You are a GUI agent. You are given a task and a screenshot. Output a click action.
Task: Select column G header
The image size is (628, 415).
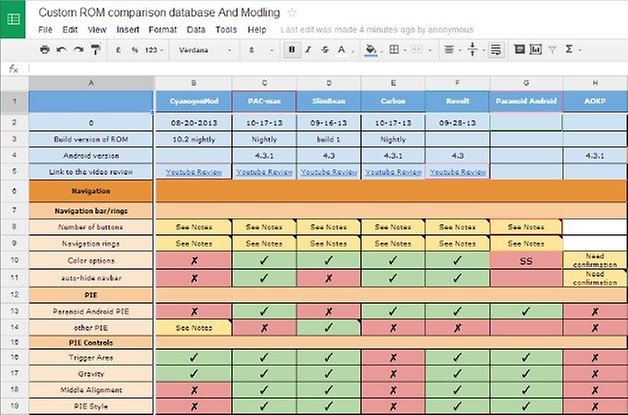(526, 83)
